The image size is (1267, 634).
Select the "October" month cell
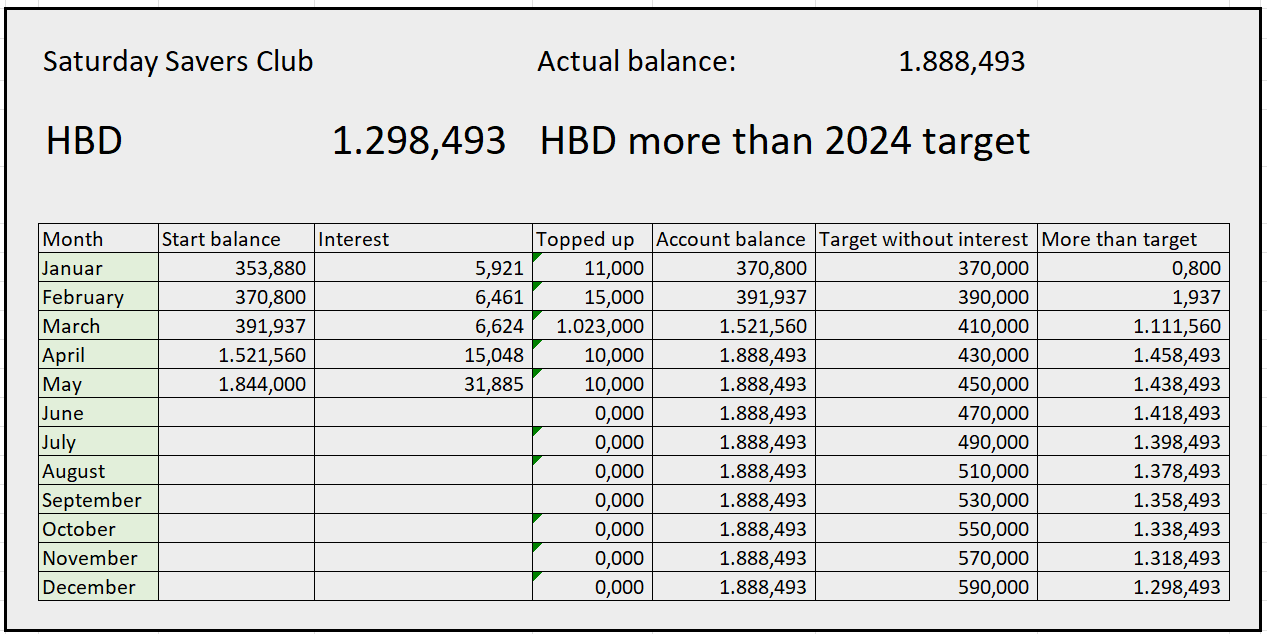[98, 528]
